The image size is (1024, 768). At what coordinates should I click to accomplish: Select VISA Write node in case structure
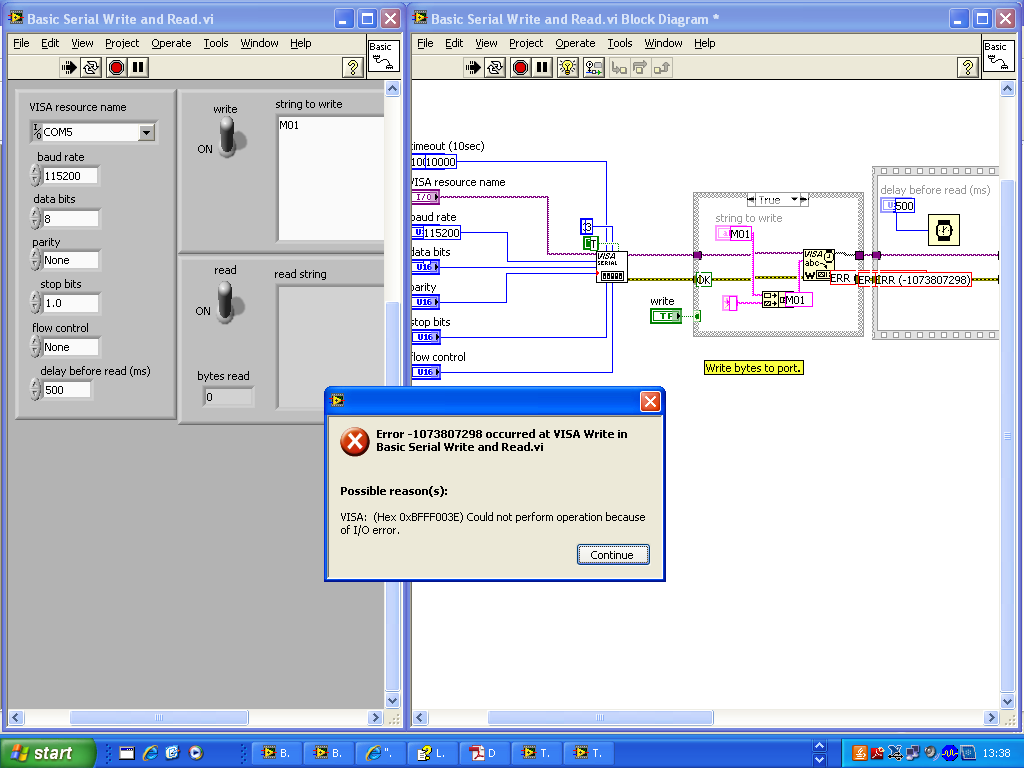tap(818, 265)
